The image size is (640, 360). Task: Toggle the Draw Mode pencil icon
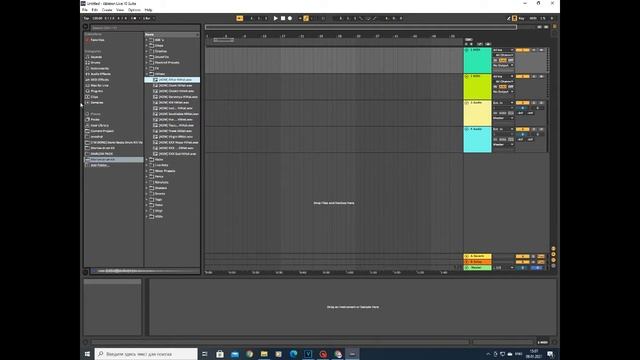click(x=509, y=18)
